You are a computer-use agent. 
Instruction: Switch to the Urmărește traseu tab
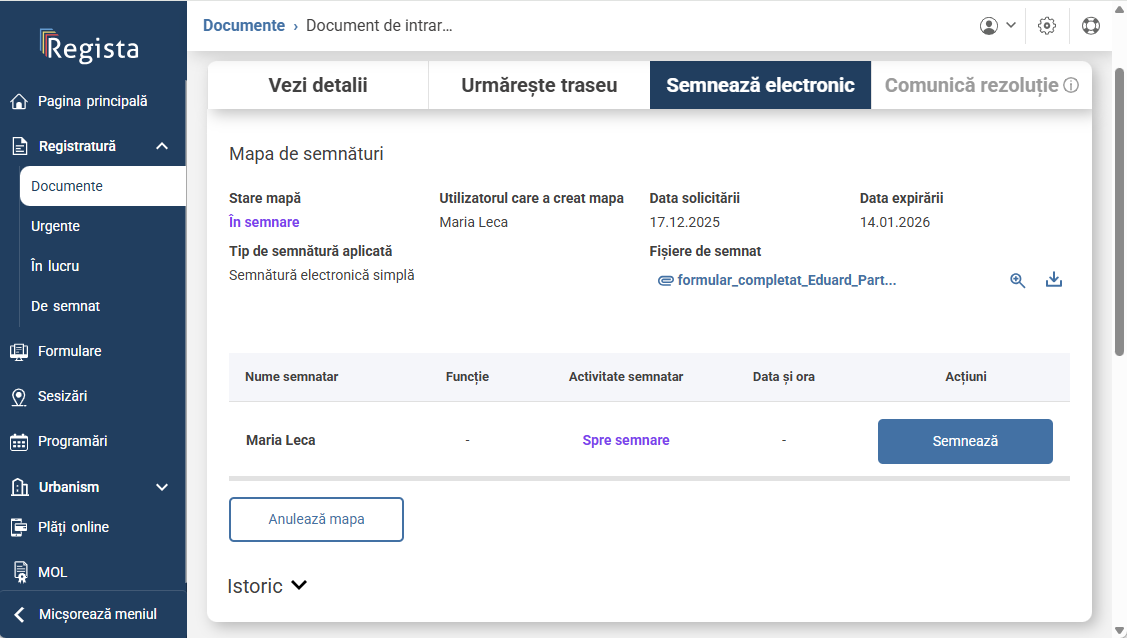(x=539, y=86)
